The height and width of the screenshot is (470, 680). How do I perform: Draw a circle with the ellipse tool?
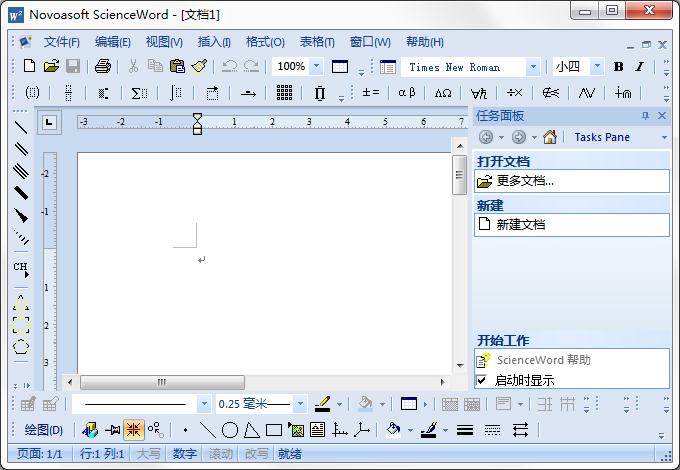(230, 430)
